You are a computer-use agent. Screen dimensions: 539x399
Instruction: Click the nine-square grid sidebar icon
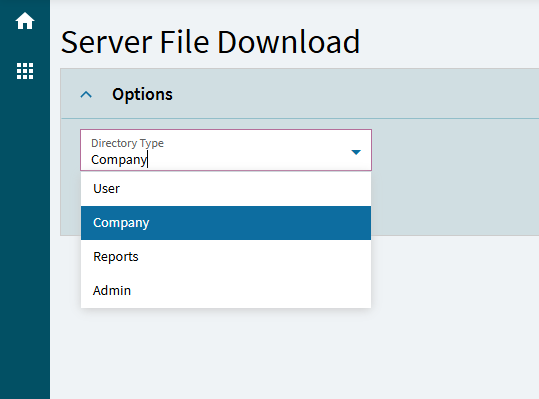click(25, 71)
